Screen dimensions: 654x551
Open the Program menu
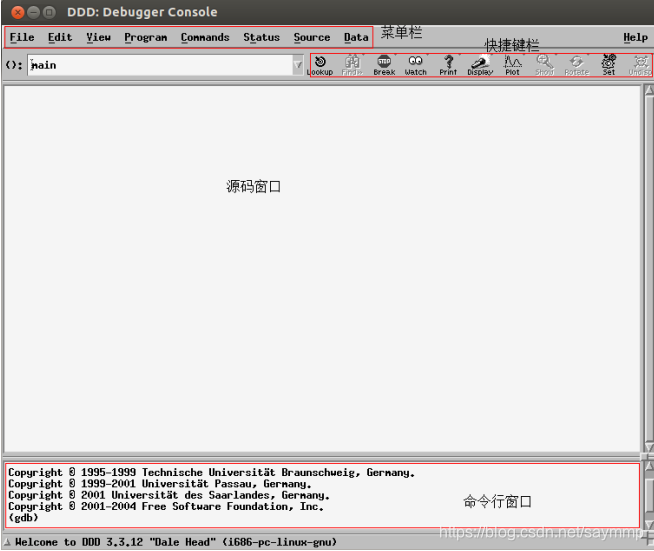146,38
